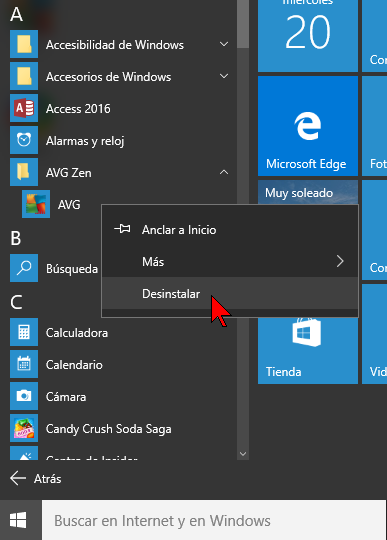Open the Accesibilidad de Windows folder icon
The image size is (387, 540).
click(x=24, y=44)
